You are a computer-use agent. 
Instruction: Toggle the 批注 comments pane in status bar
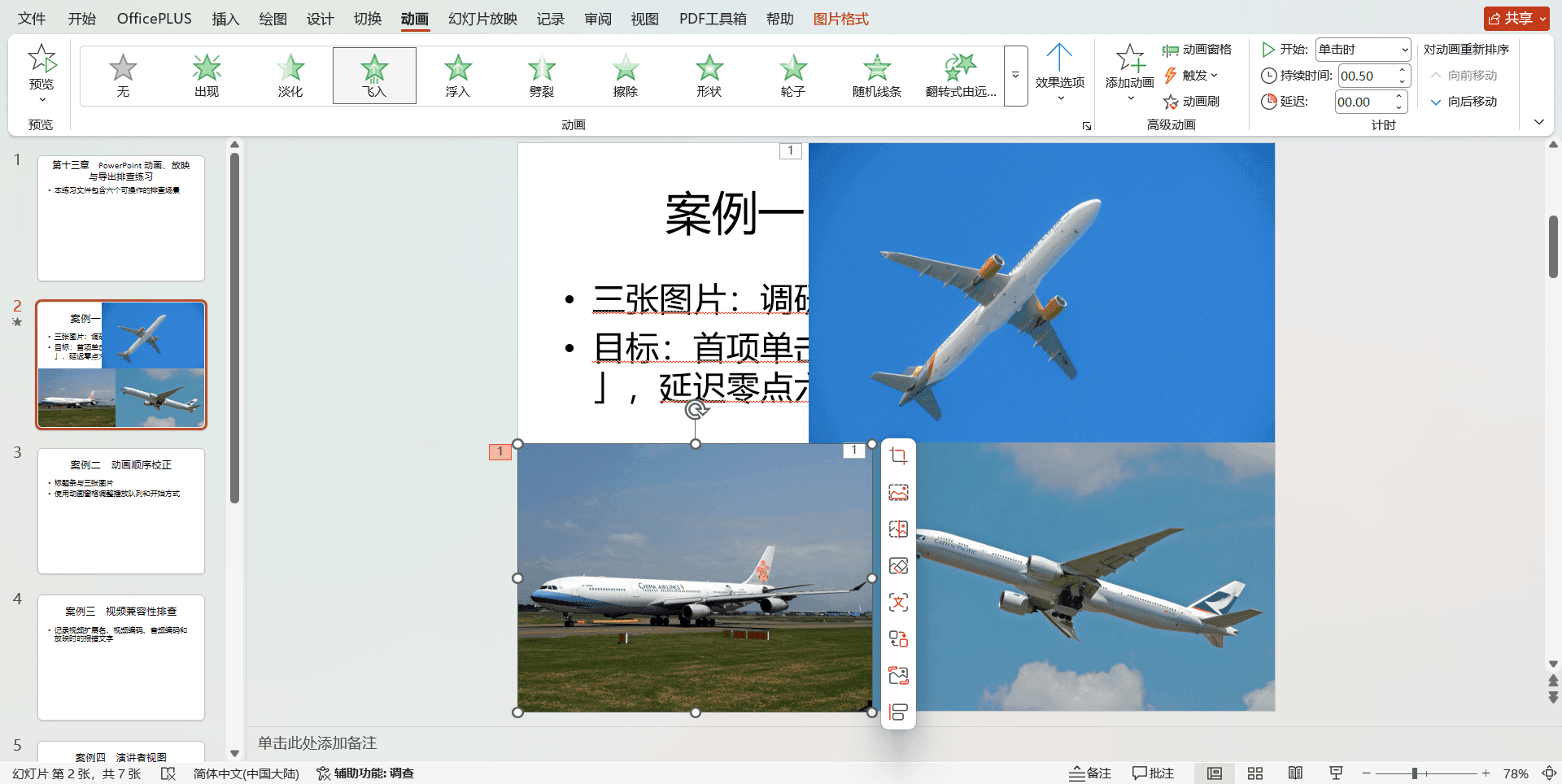pyautogui.click(x=1154, y=773)
